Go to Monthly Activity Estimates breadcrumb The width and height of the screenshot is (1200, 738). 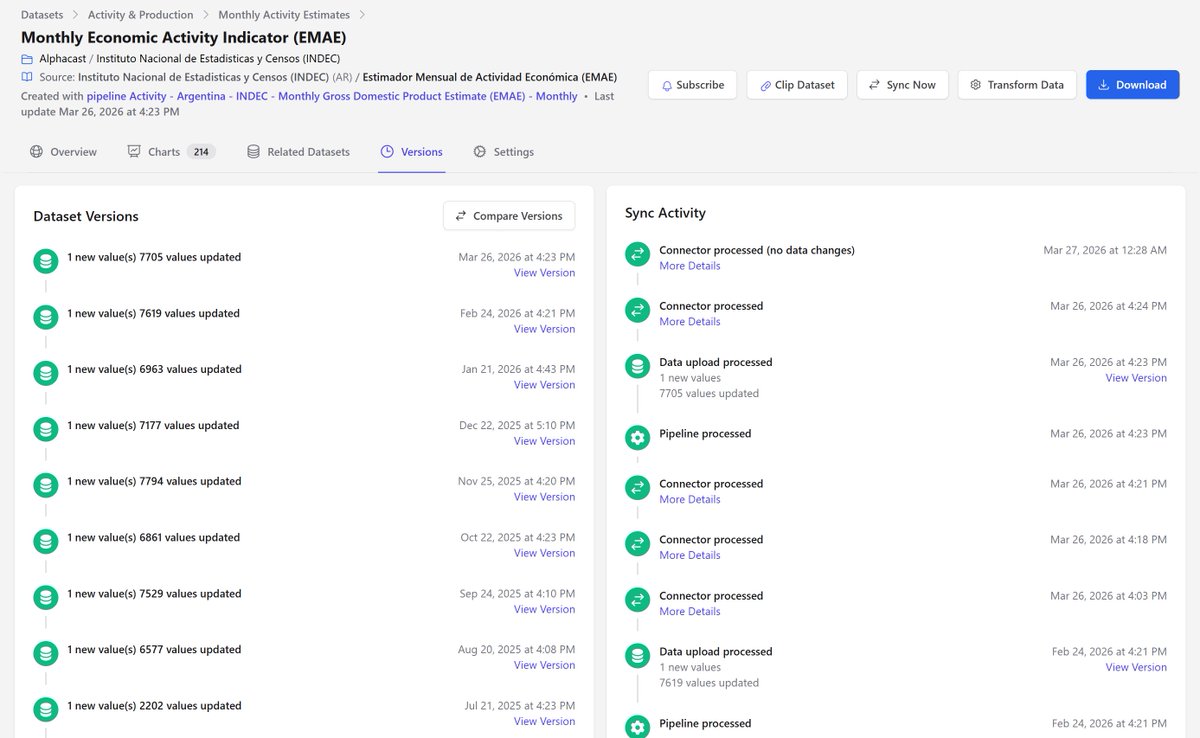[284, 15]
